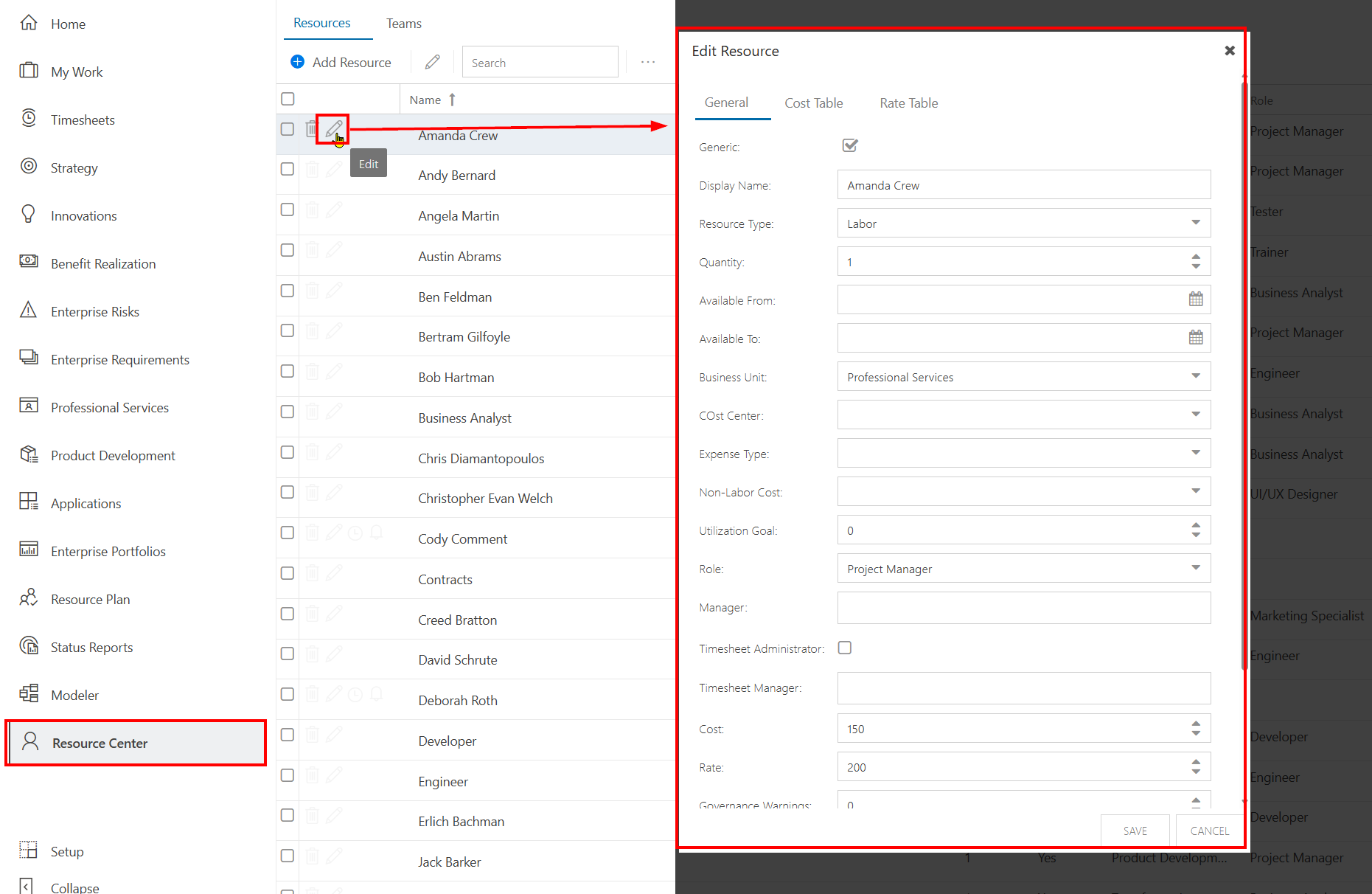Tick the checkbox for Austin Abrams
The width and height of the screenshot is (1372, 894).
coord(288,250)
